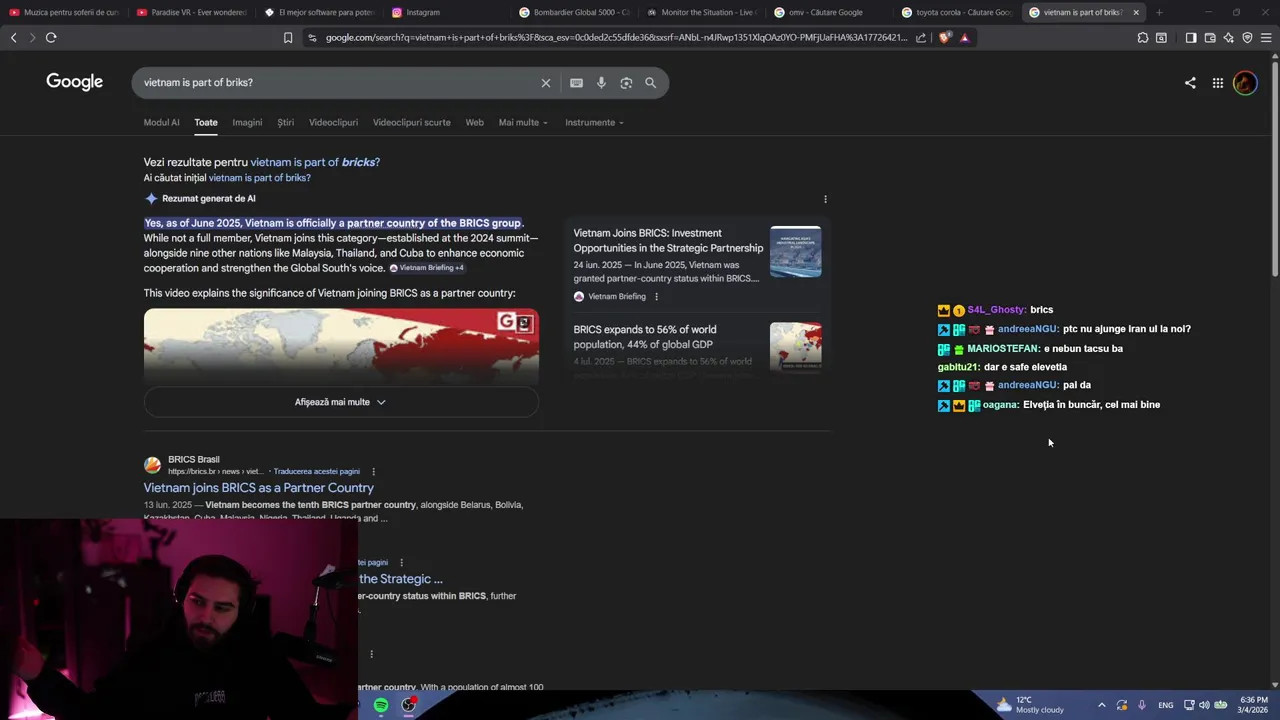Submit search with the magnifier icon

pos(651,83)
